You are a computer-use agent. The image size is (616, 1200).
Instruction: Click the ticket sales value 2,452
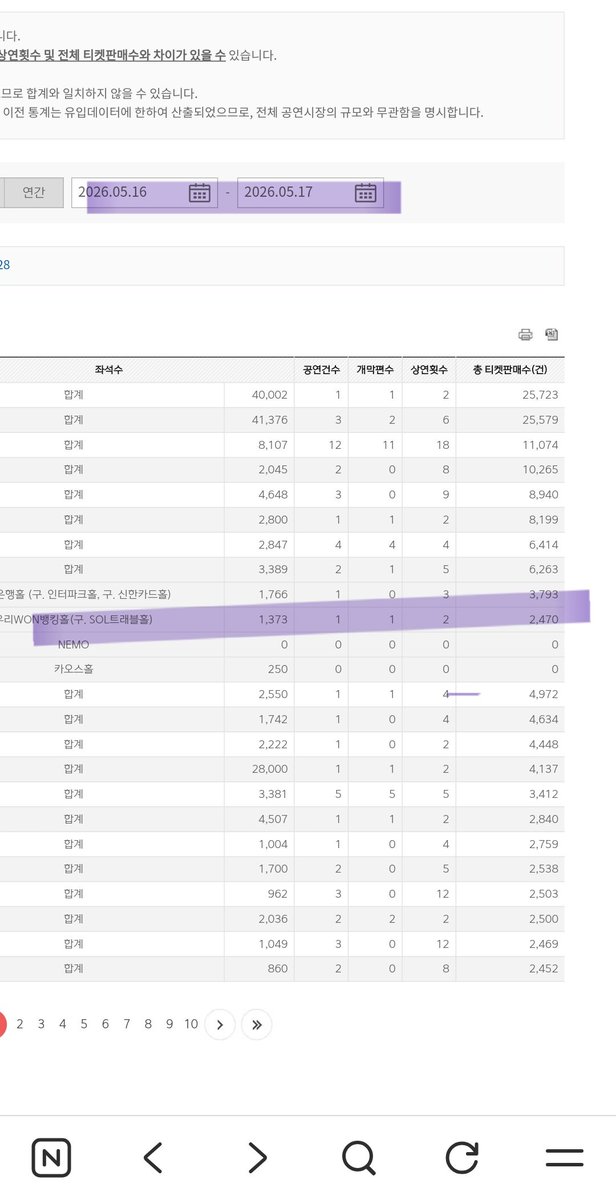pyautogui.click(x=543, y=968)
